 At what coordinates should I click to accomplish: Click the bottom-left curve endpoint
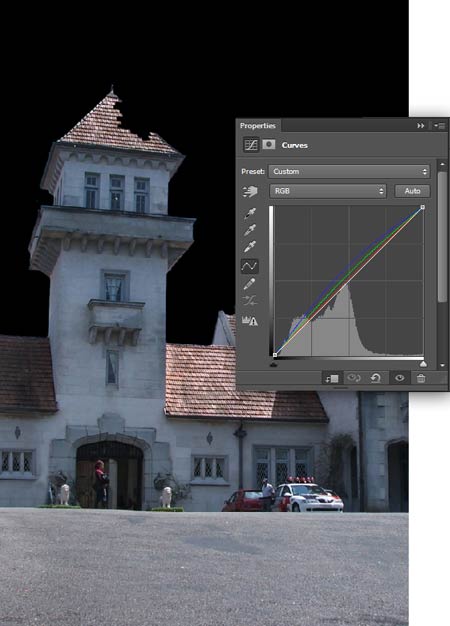coord(275,355)
